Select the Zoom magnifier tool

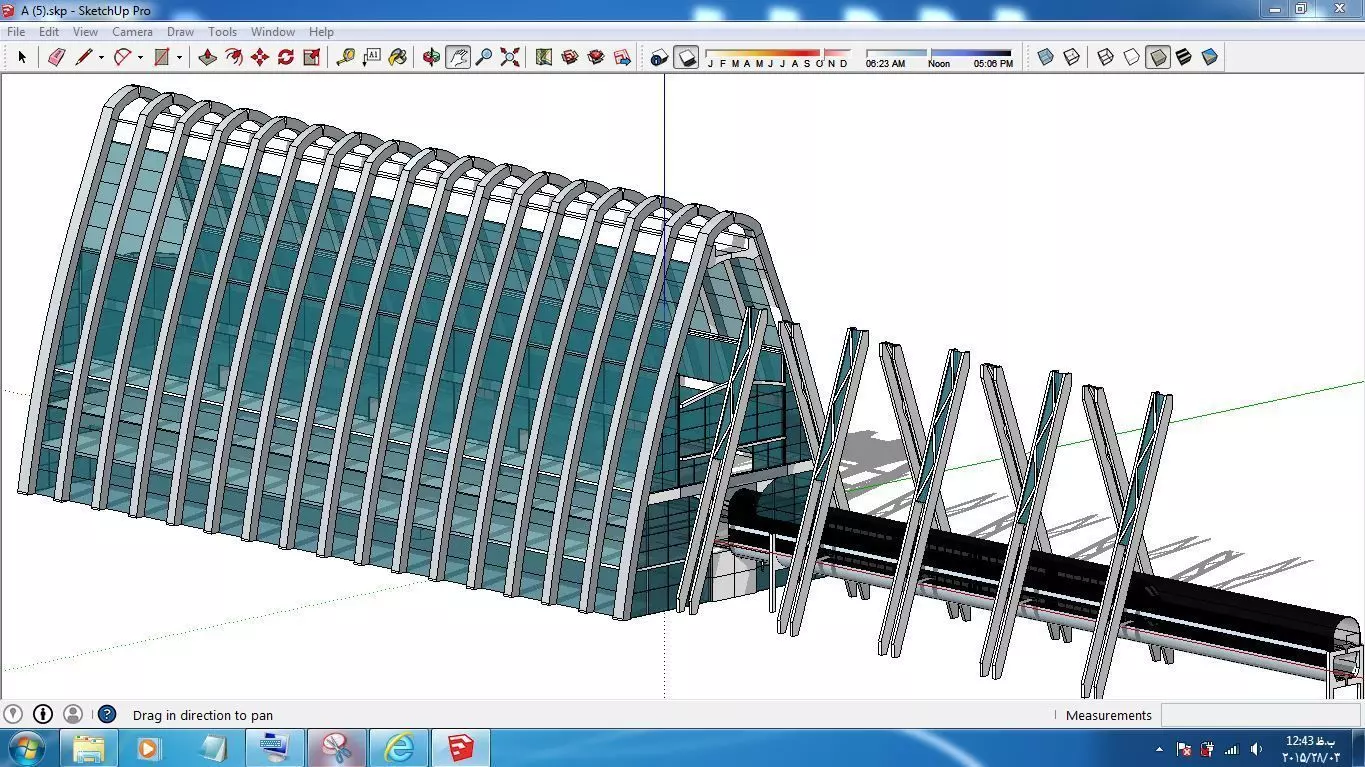click(x=483, y=57)
